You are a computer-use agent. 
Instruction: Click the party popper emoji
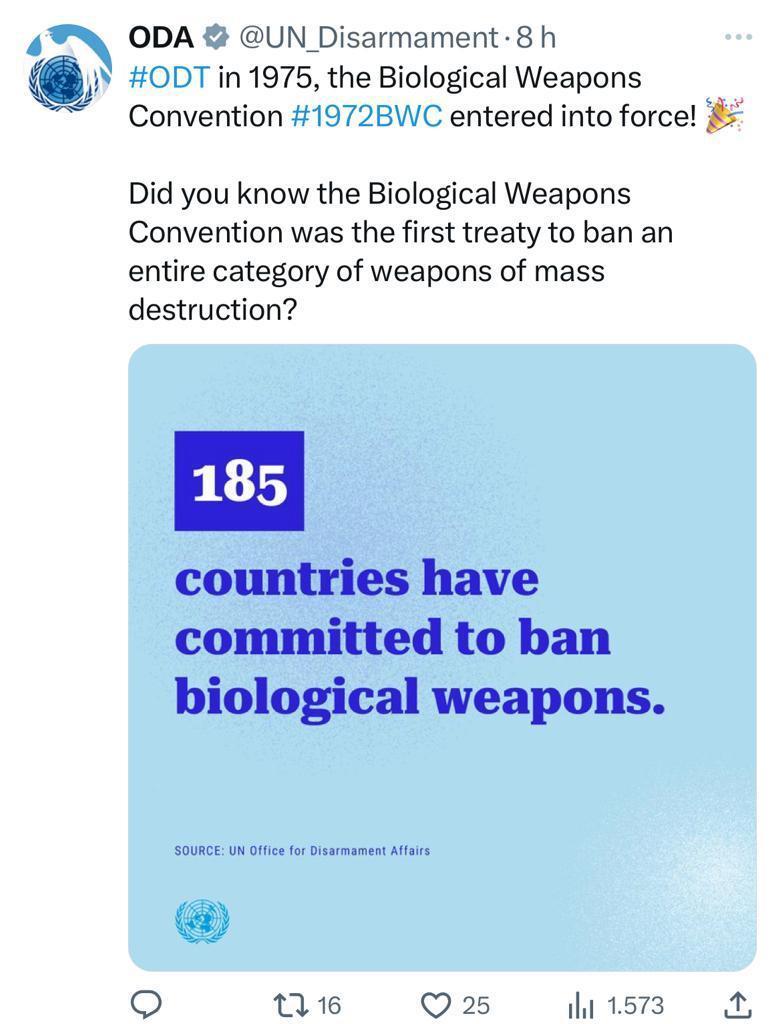point(724,116)
